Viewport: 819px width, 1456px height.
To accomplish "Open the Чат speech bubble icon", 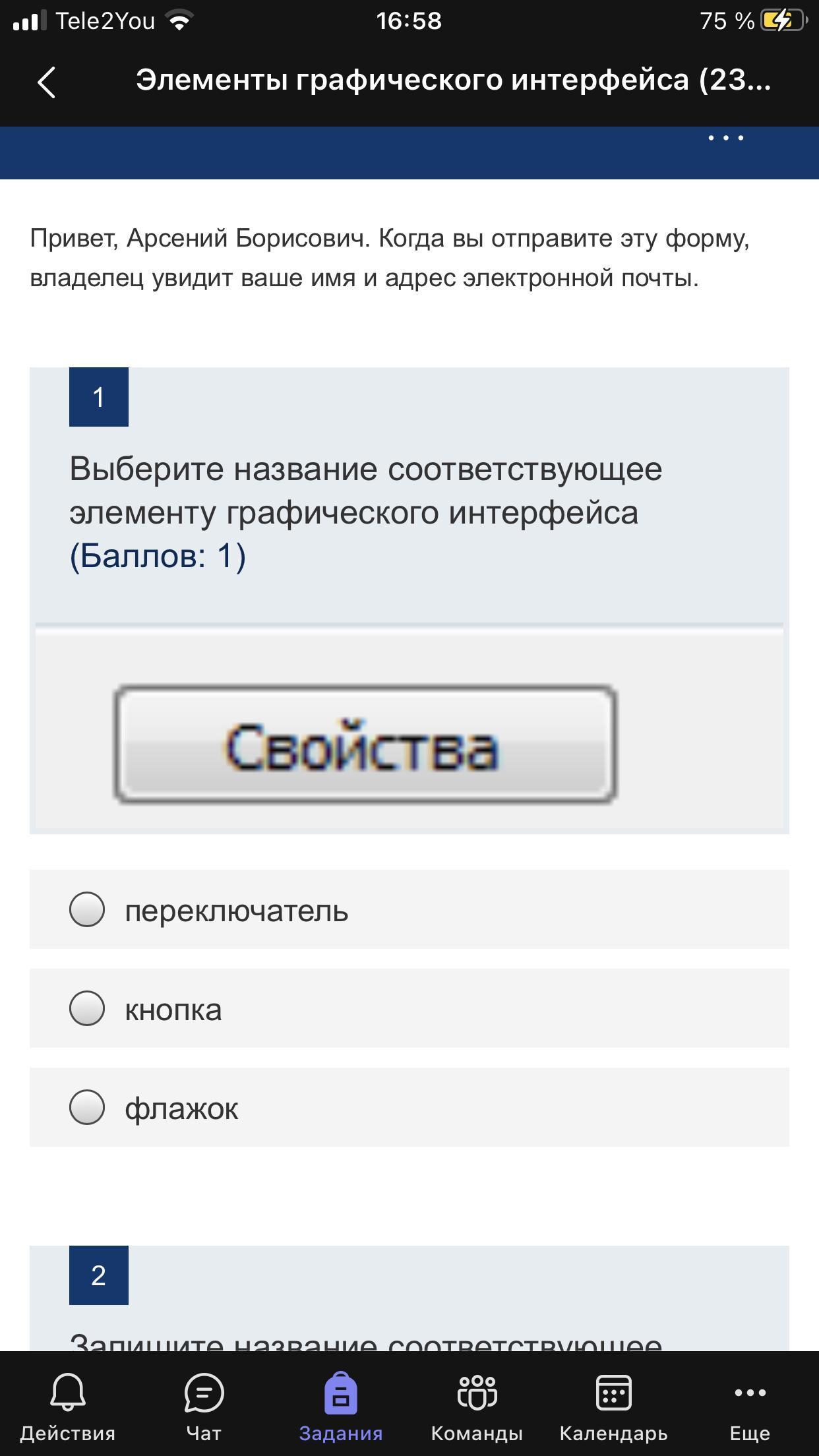I will click(x=204, y=1392).
